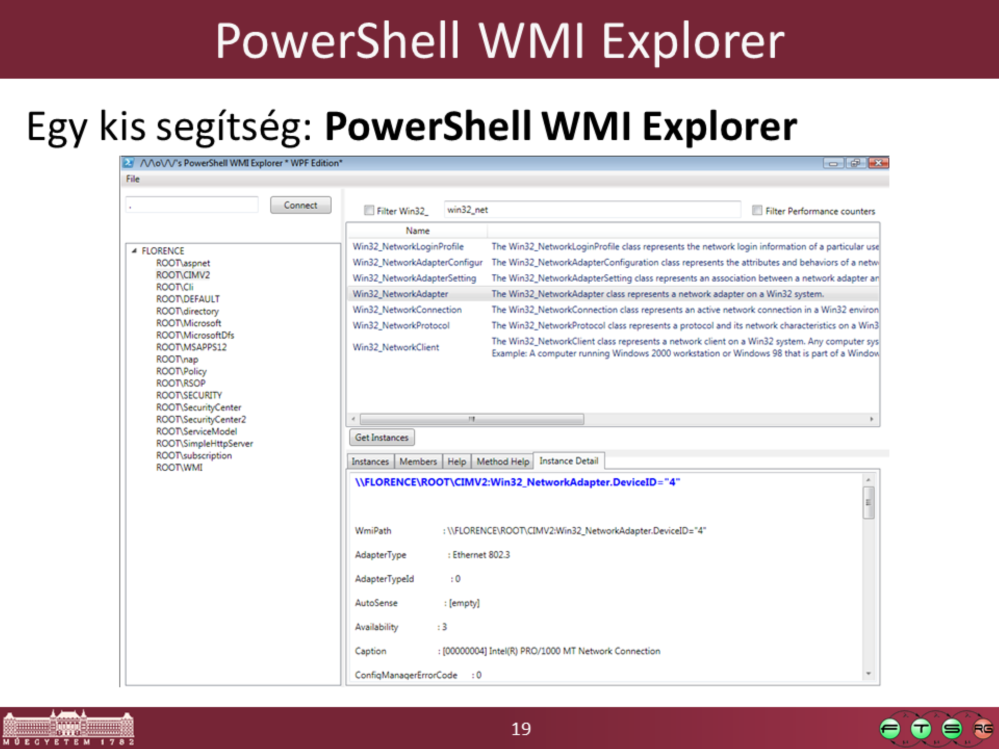Screen dimensions: 999x749
Task: Switch to the Instances tab
Action: pyautogui.click(x=370, y=461)
